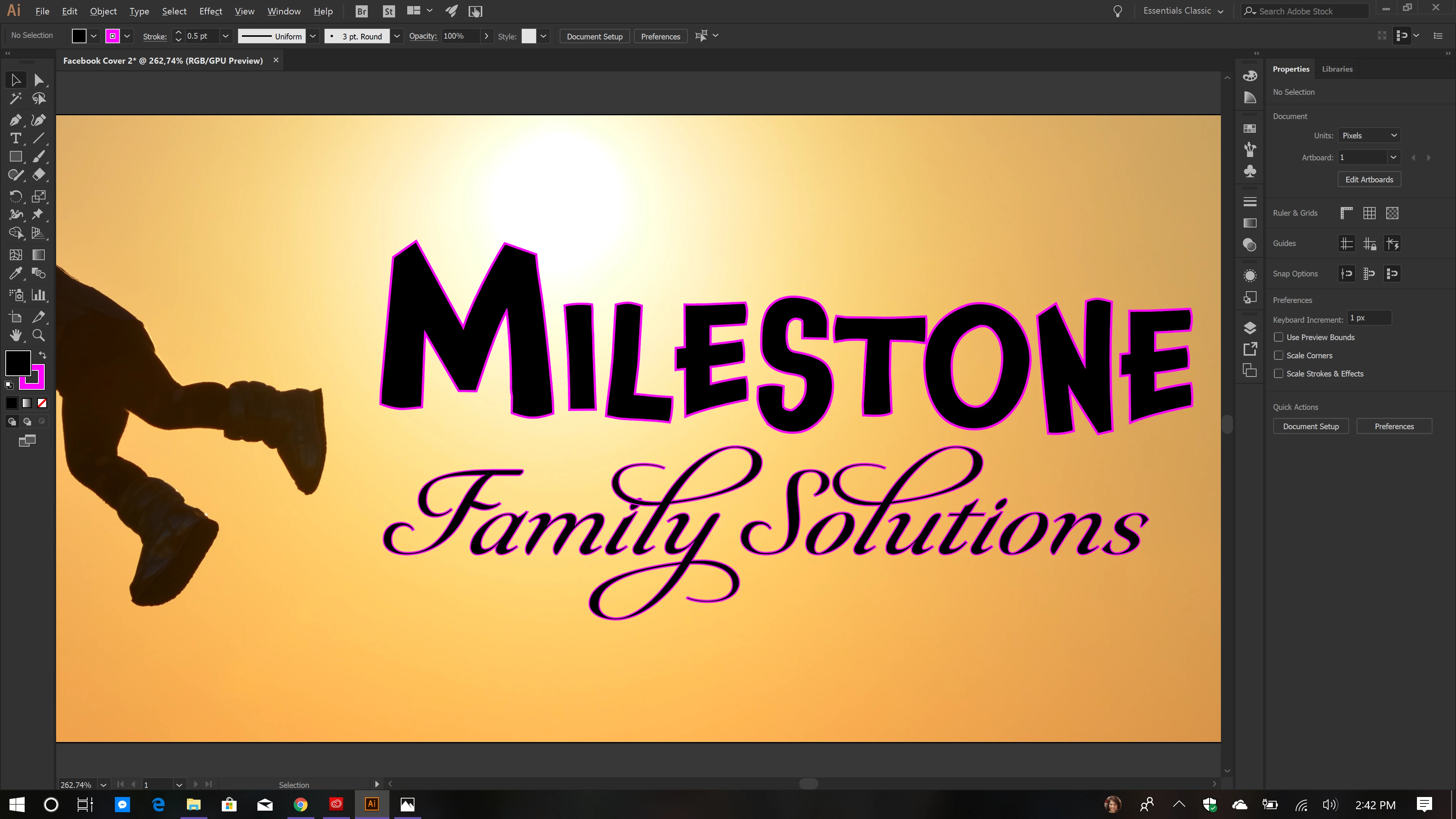Expand the Essentials Classic workspace switcher
The image size is (1456, 819).
1183,11
